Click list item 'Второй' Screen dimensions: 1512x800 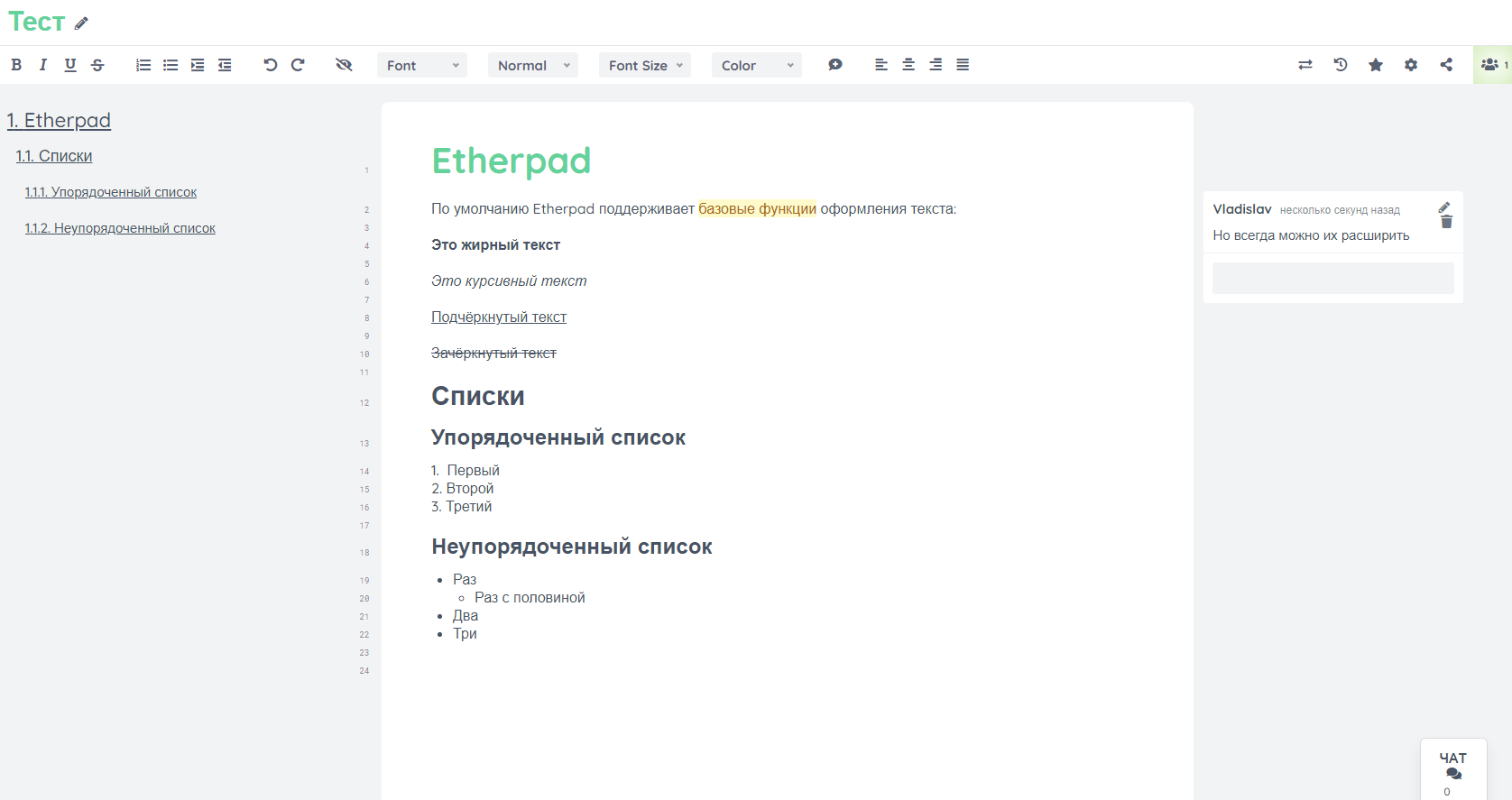(x=470, y=489)
